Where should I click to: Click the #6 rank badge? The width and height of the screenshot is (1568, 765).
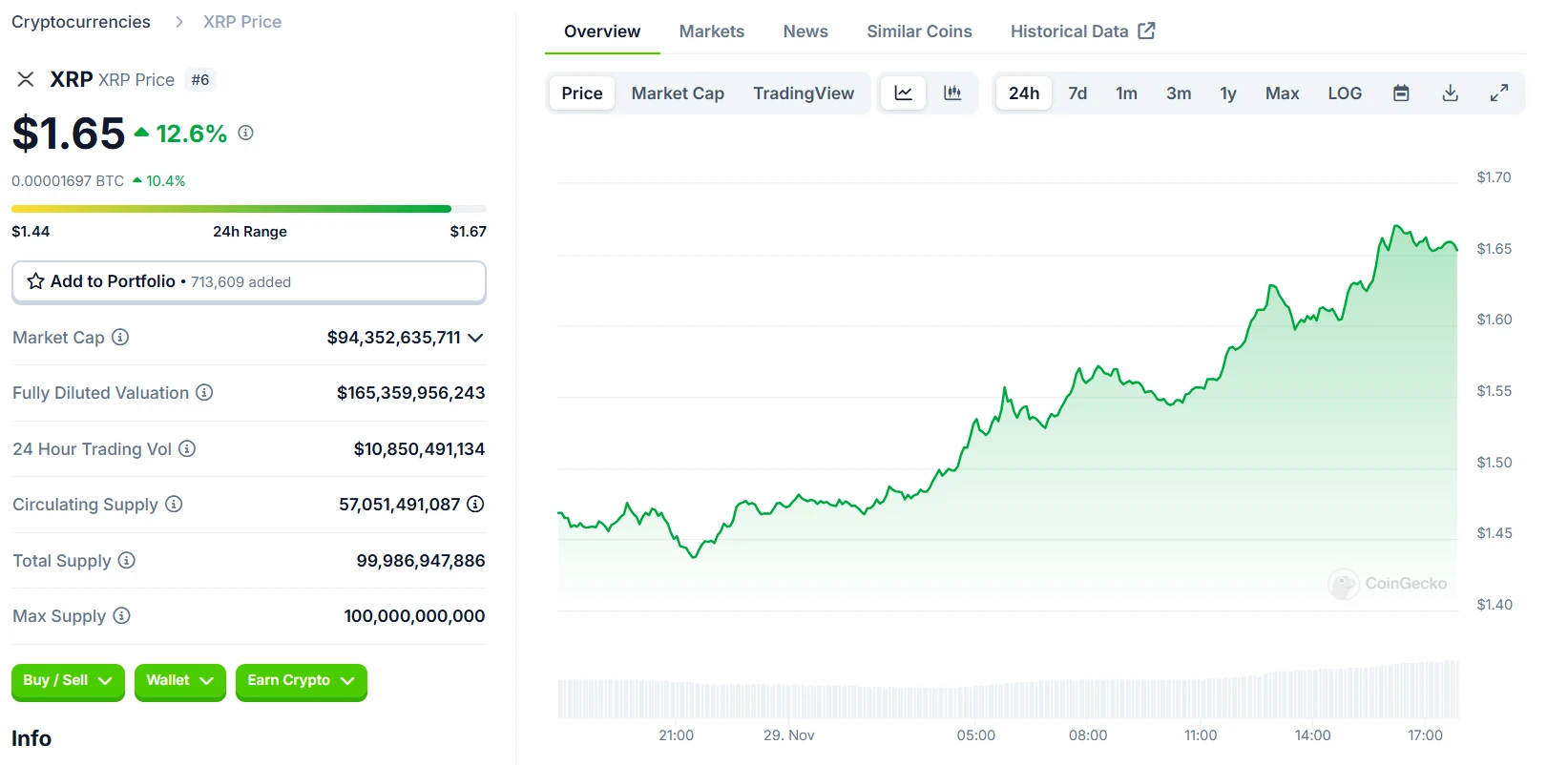tap(200, 80)
